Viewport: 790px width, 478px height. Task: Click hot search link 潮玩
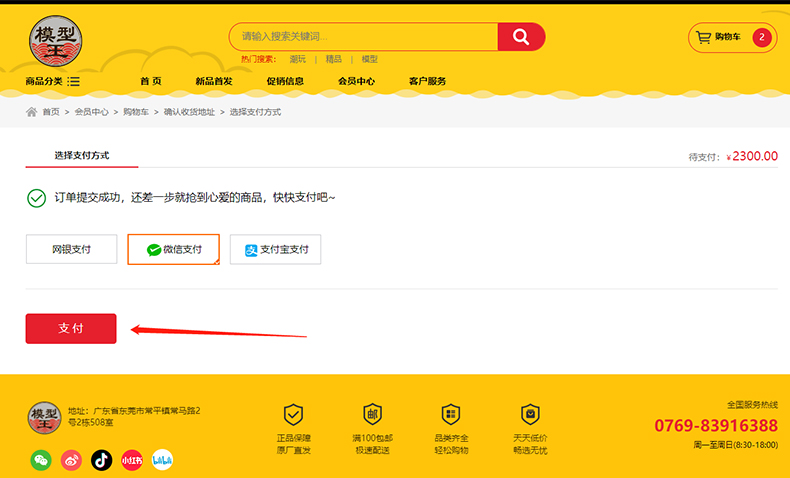[298, 59]
